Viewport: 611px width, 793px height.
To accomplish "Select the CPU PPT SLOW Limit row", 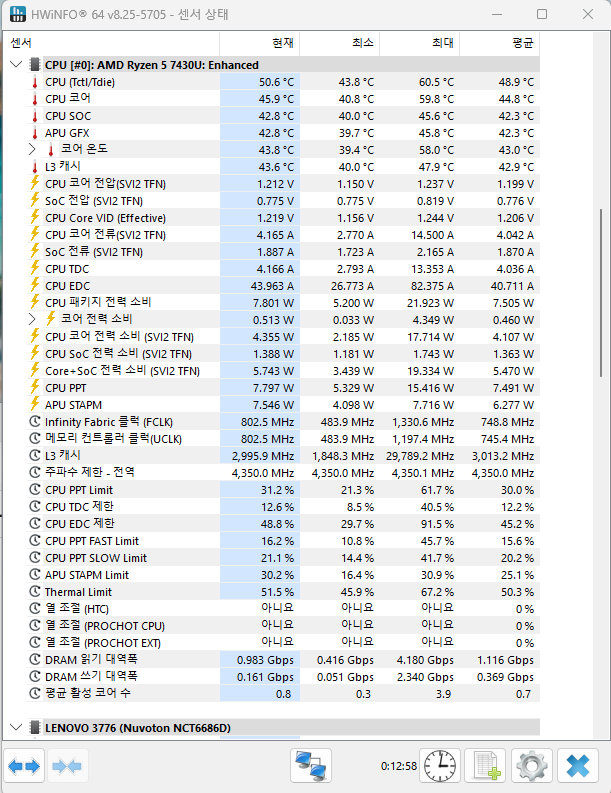I will pyautogui.click(x=283, y=558).
